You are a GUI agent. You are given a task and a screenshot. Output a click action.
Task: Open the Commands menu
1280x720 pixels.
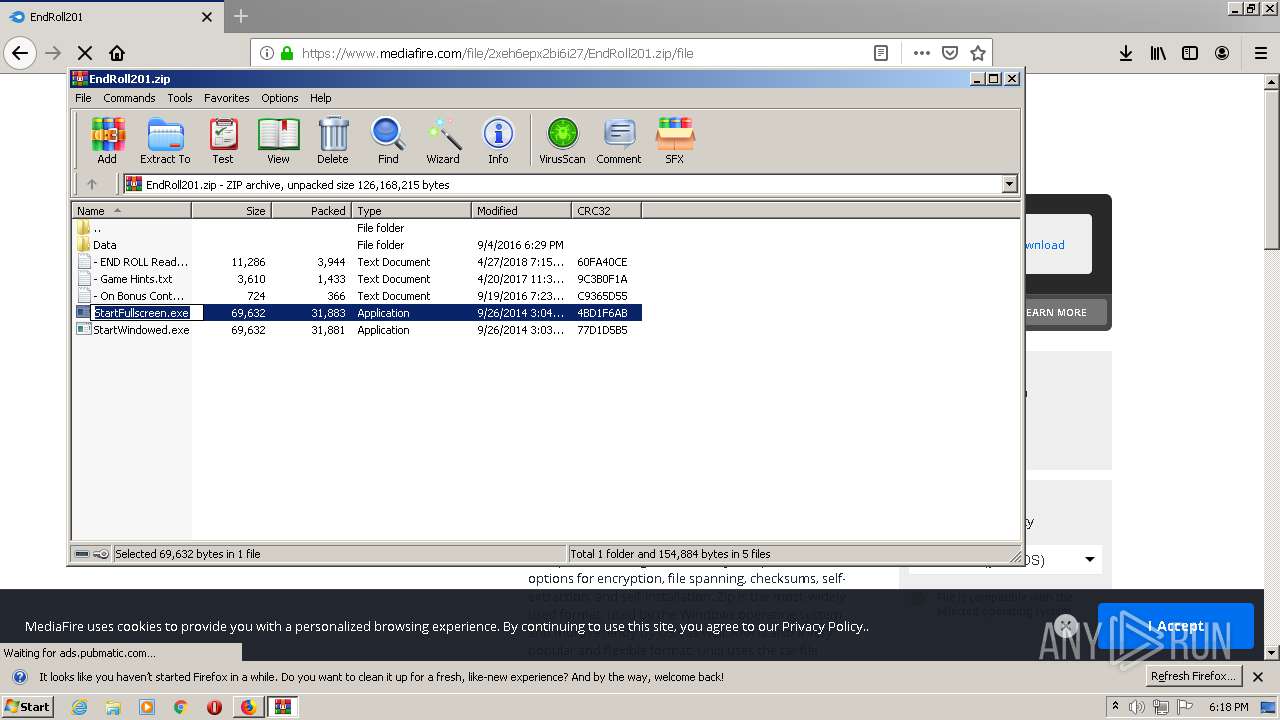tap(129, 98)
